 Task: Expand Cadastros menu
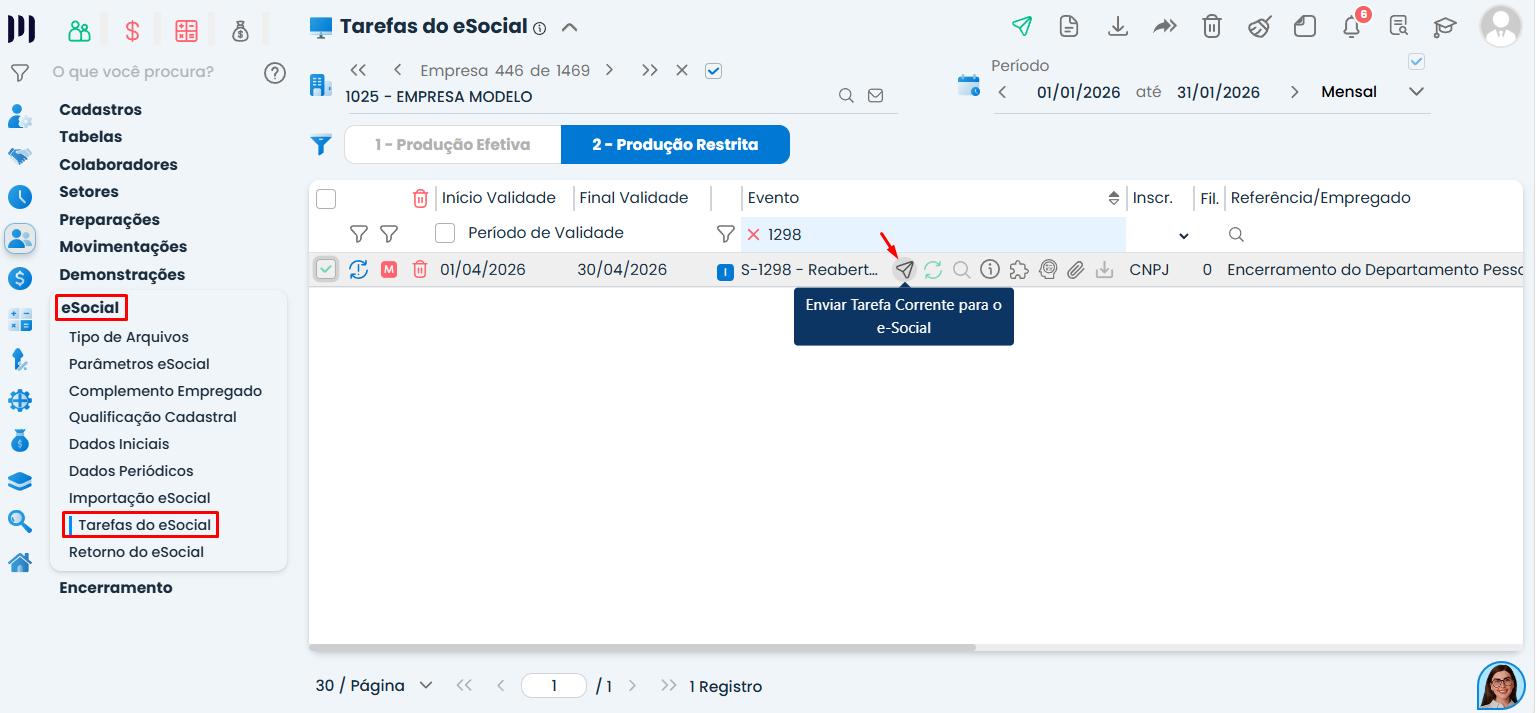click(x=100, y=110)
